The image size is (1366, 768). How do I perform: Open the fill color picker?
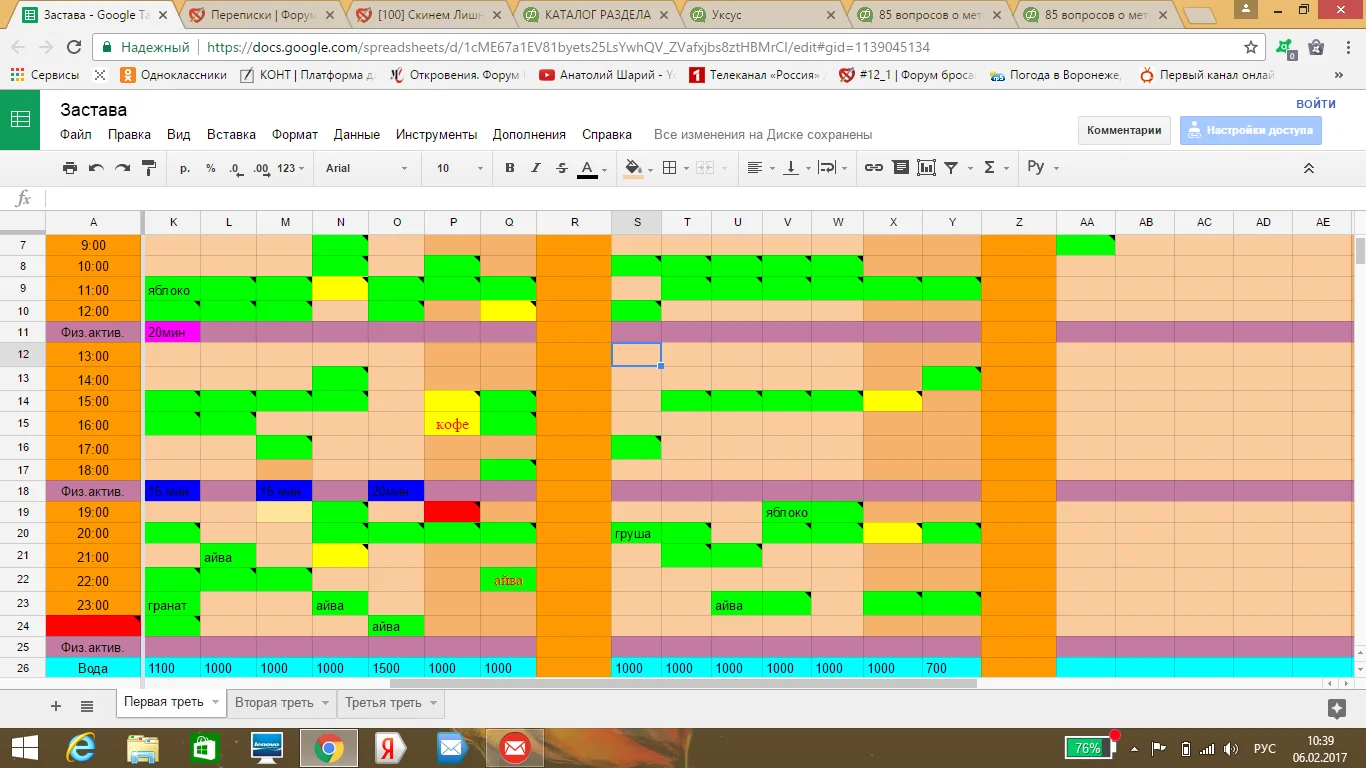click(x=633, y=168)
